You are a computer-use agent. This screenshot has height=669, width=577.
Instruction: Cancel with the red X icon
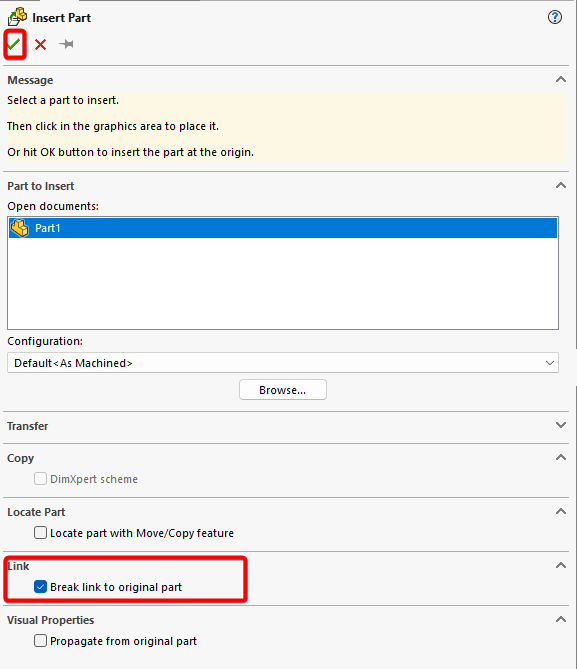(41, 44)
